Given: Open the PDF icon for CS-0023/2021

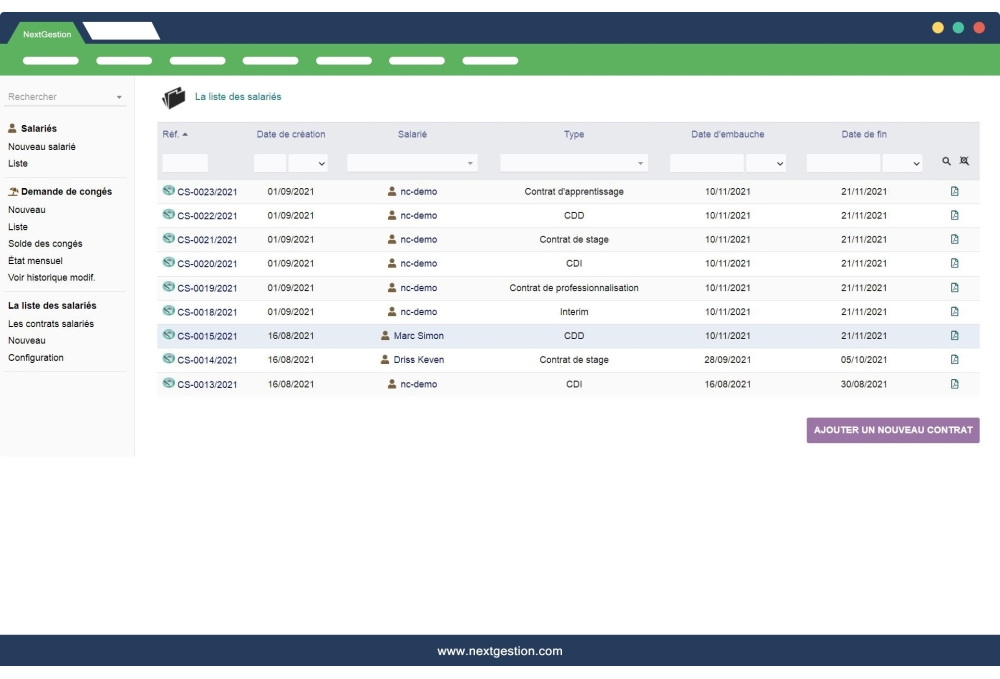Looking at the screenshot, I should point(954,191).
